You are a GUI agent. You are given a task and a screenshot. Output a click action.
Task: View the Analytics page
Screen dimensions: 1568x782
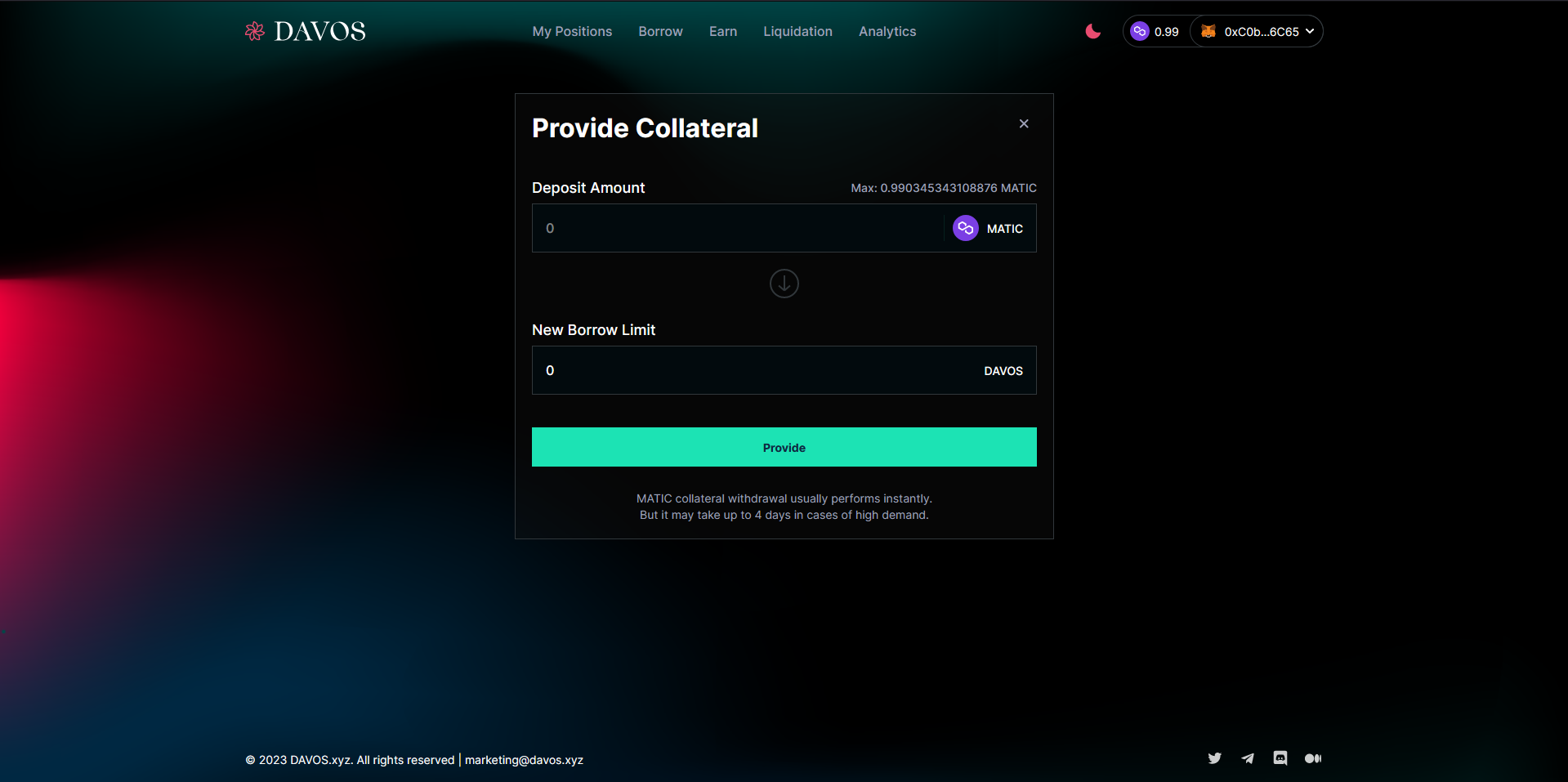[887, 31]
